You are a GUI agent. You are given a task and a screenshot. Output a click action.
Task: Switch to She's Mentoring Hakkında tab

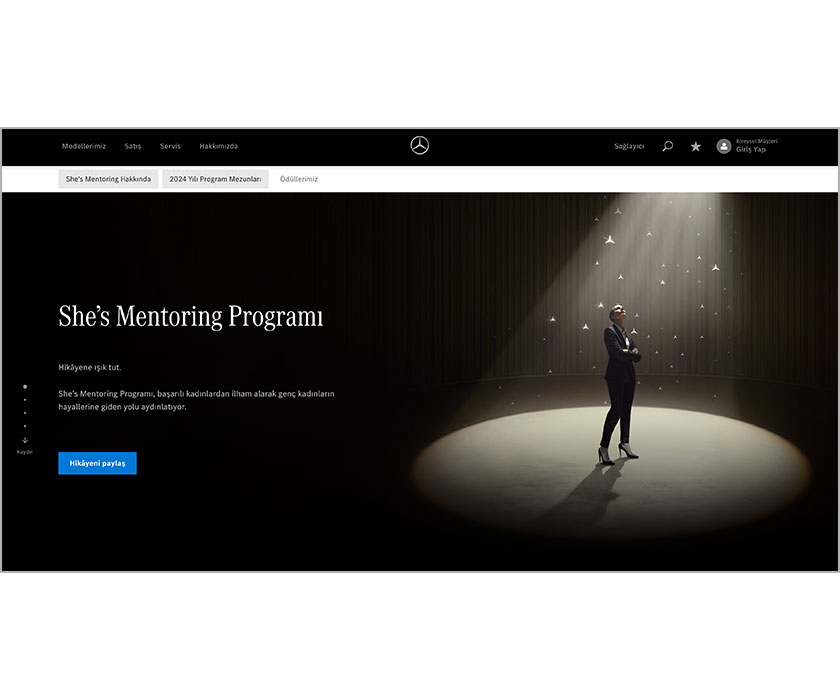coord(108,179)
